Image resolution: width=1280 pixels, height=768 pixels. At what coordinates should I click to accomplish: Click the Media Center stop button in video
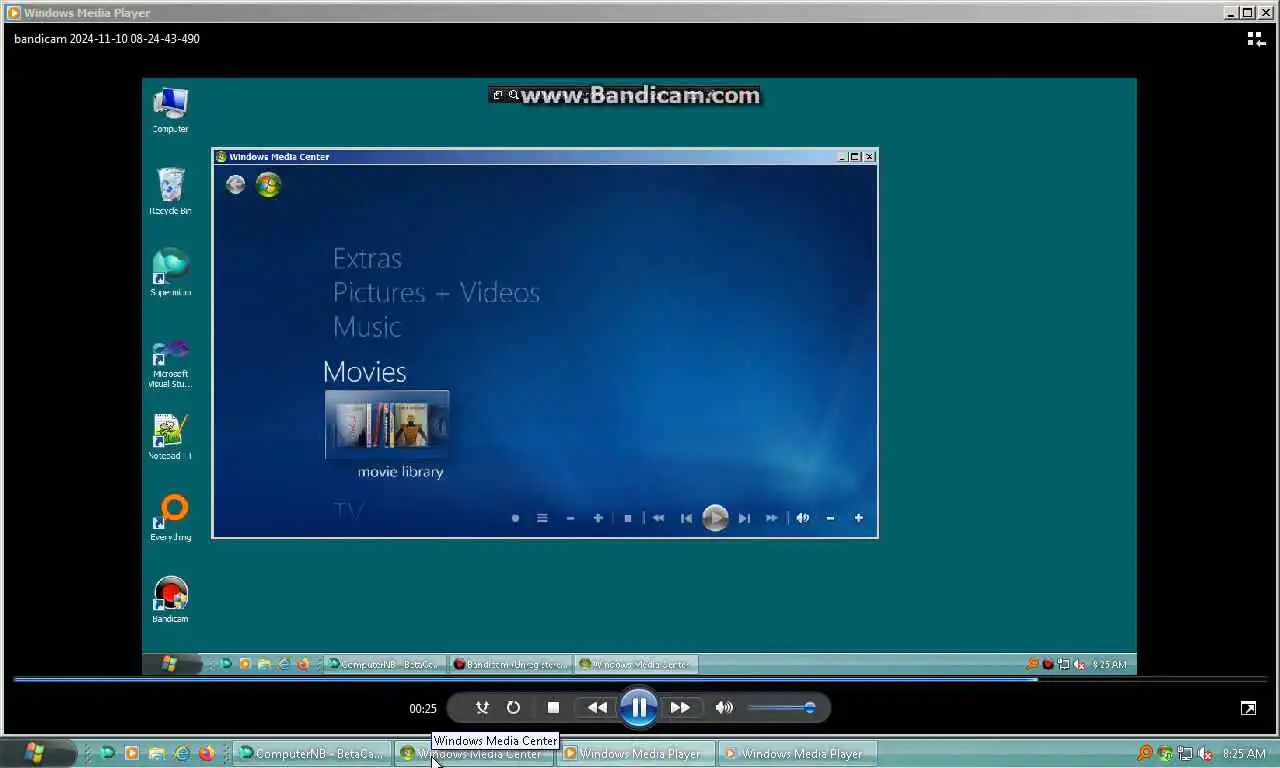click(x=628, y=518)
